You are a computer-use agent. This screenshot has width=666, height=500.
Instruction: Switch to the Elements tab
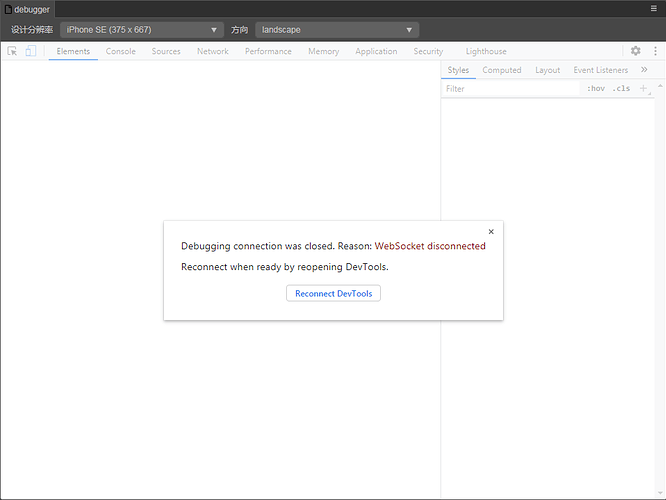click(x=73, y=51)
